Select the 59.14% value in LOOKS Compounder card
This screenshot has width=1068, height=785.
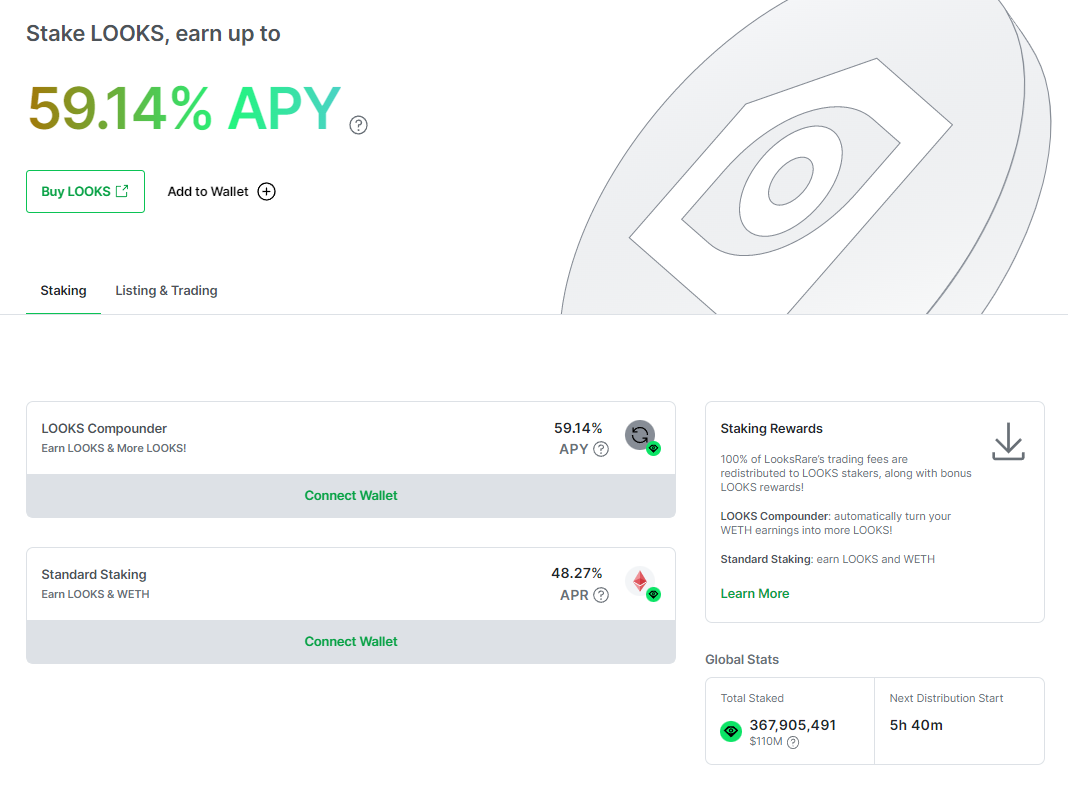(578, 428)
